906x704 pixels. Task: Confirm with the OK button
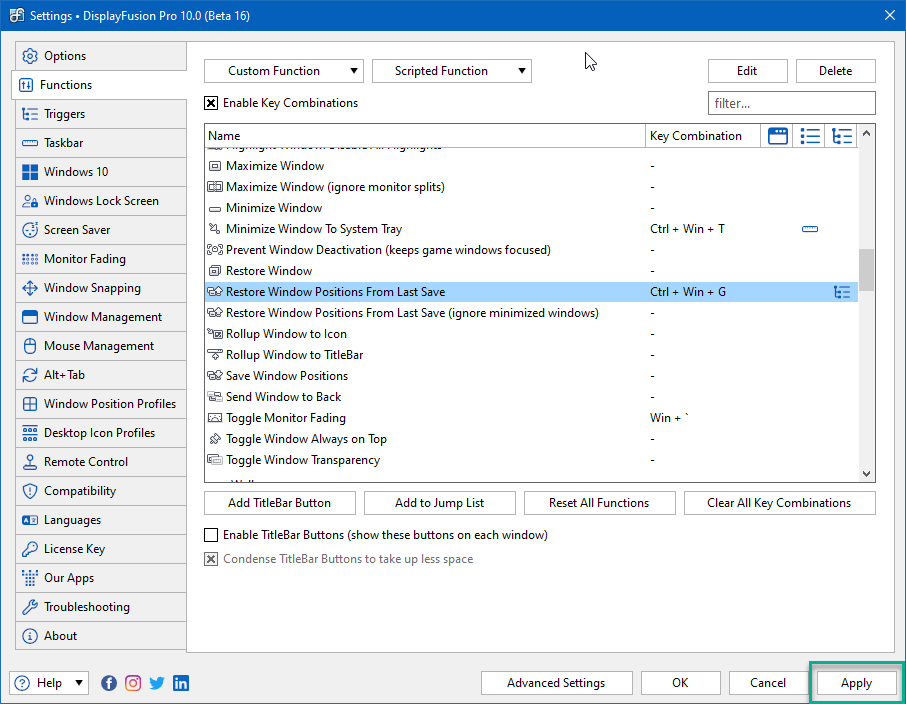(681, 683)
